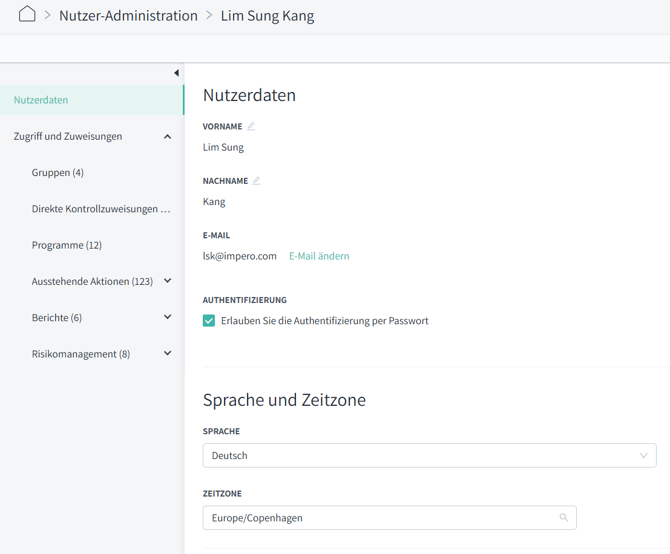Expand the Berichte section chevron

(167, 318)
